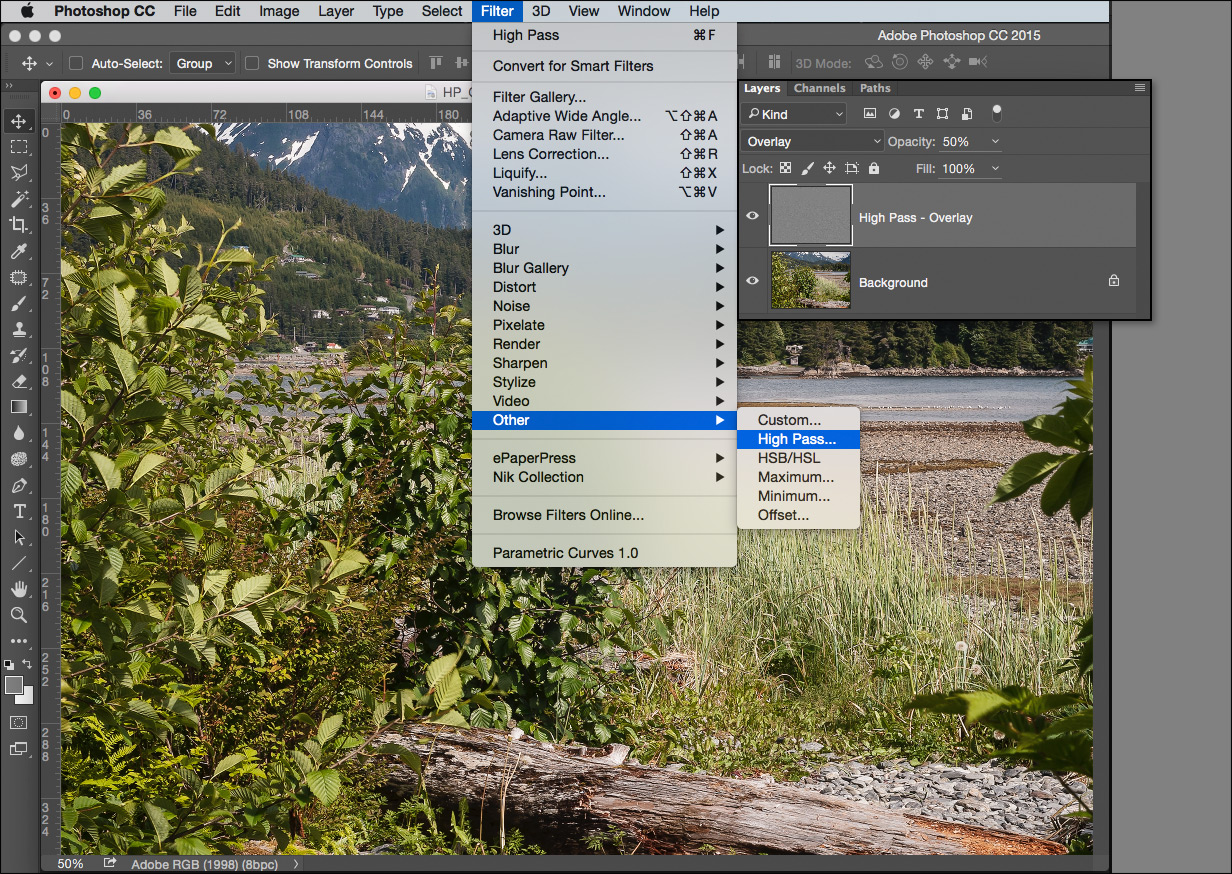The image size is (1232, 874).
Task: Toggle the lock all option
Action: coord(874,169)
